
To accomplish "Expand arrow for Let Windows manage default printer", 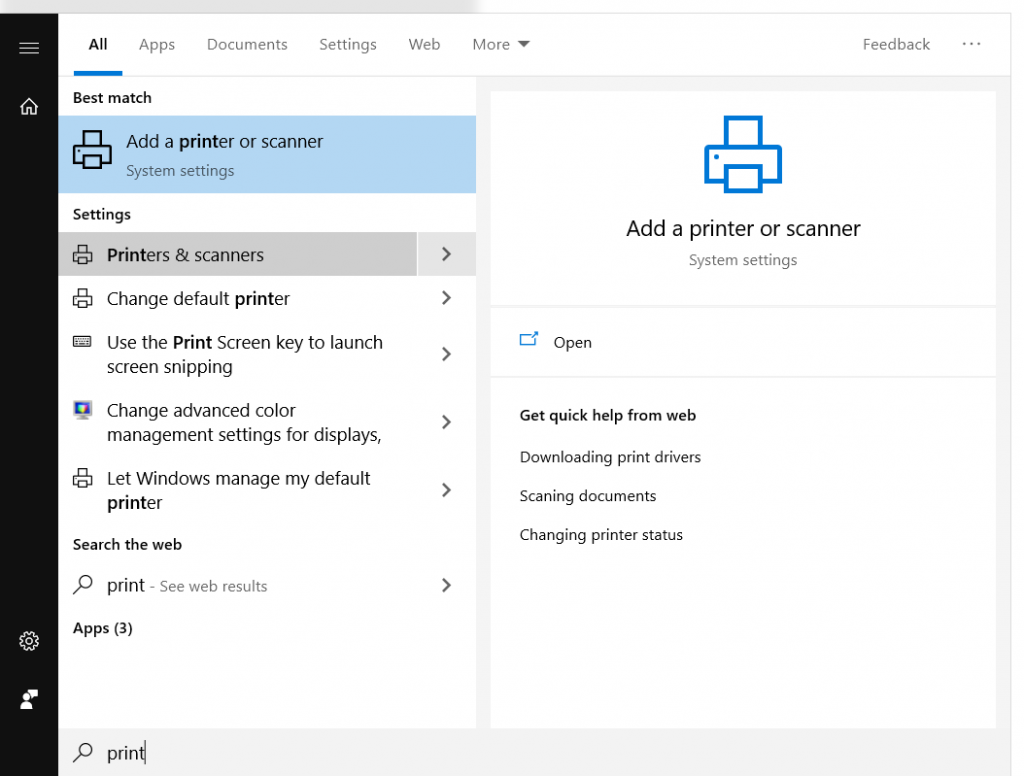I will click(446, 490).
